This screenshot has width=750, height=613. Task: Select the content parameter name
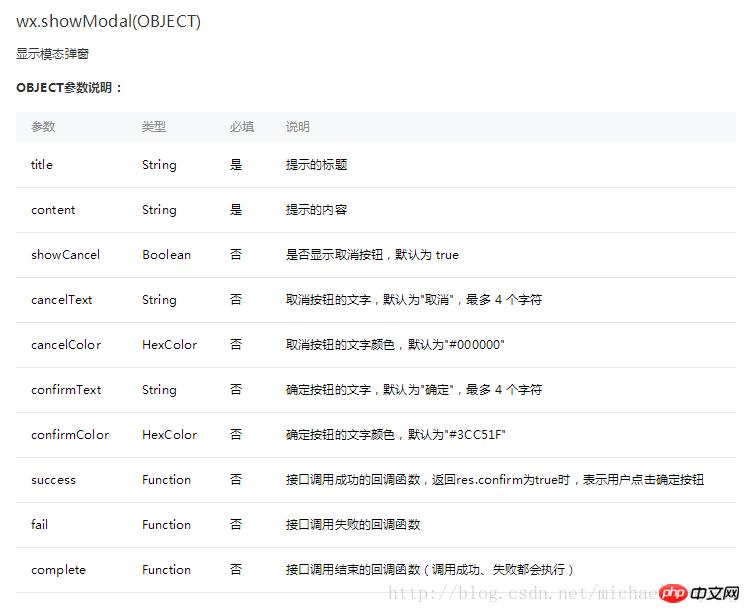(53, 210)
